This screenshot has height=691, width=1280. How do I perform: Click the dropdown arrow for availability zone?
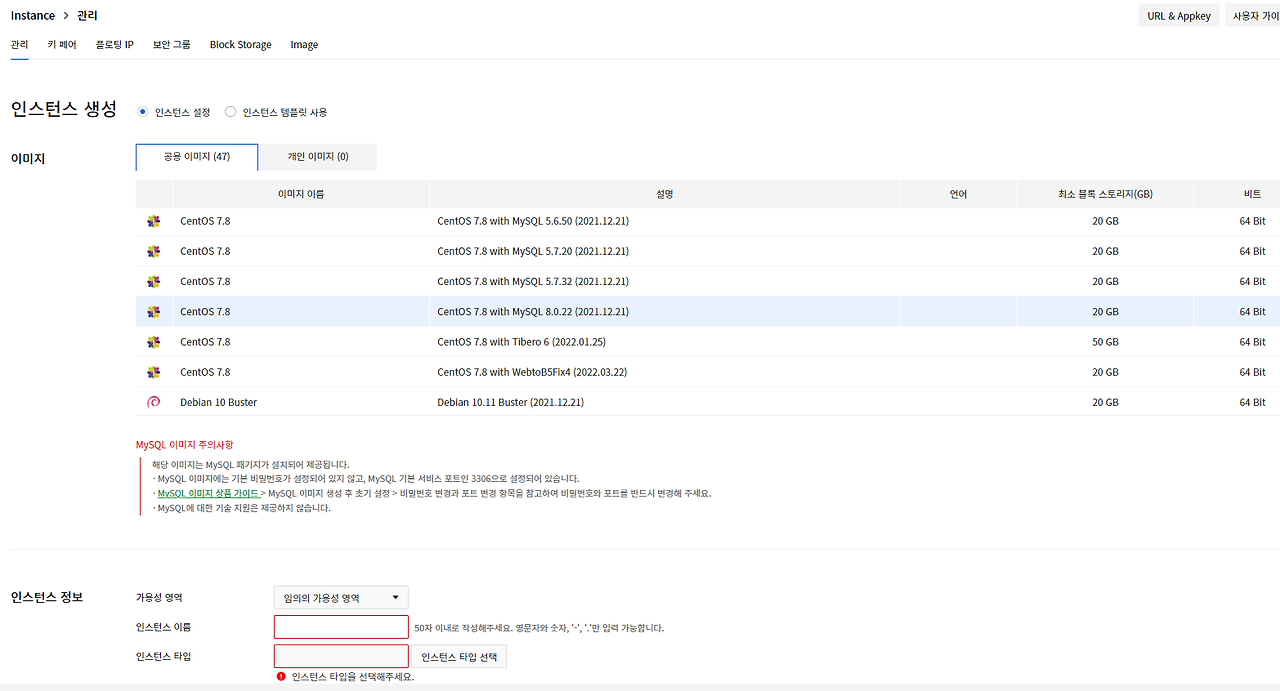click(397, 597)
